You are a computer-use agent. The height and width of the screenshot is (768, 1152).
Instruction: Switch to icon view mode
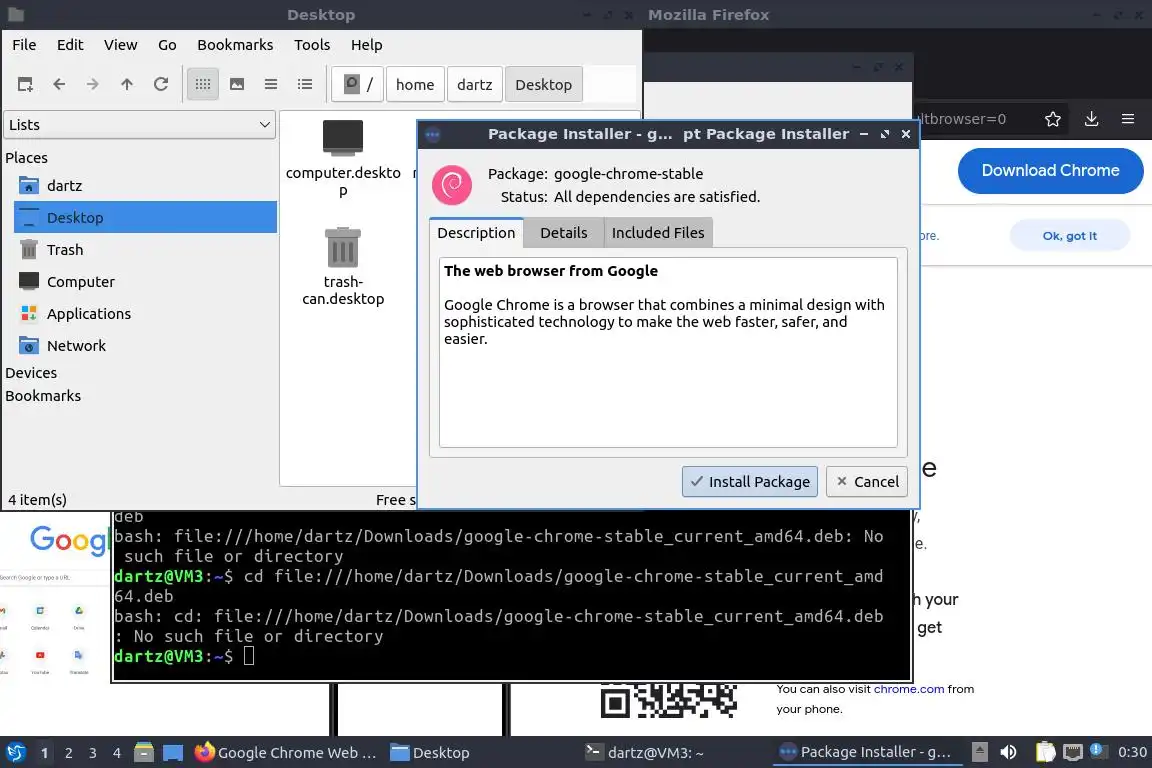tap(203, 85)
